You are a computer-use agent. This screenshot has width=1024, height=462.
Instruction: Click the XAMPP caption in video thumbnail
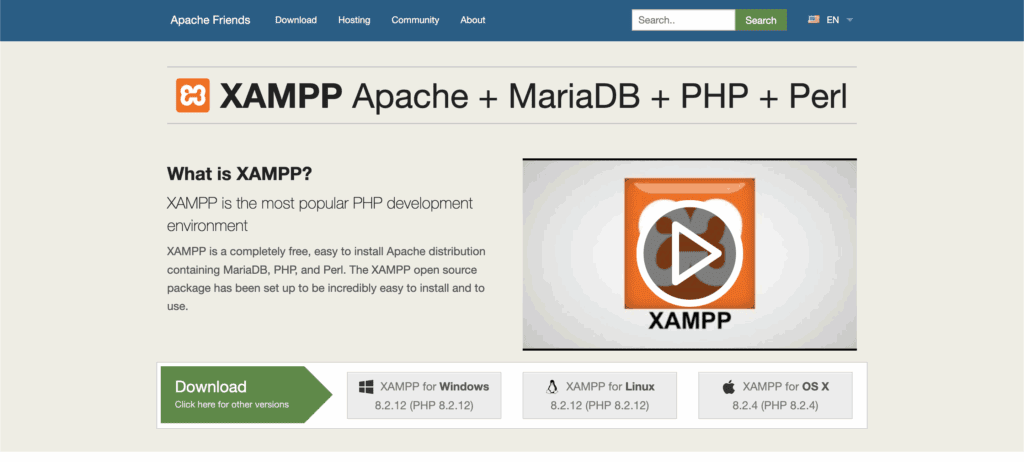pos(690,321)
